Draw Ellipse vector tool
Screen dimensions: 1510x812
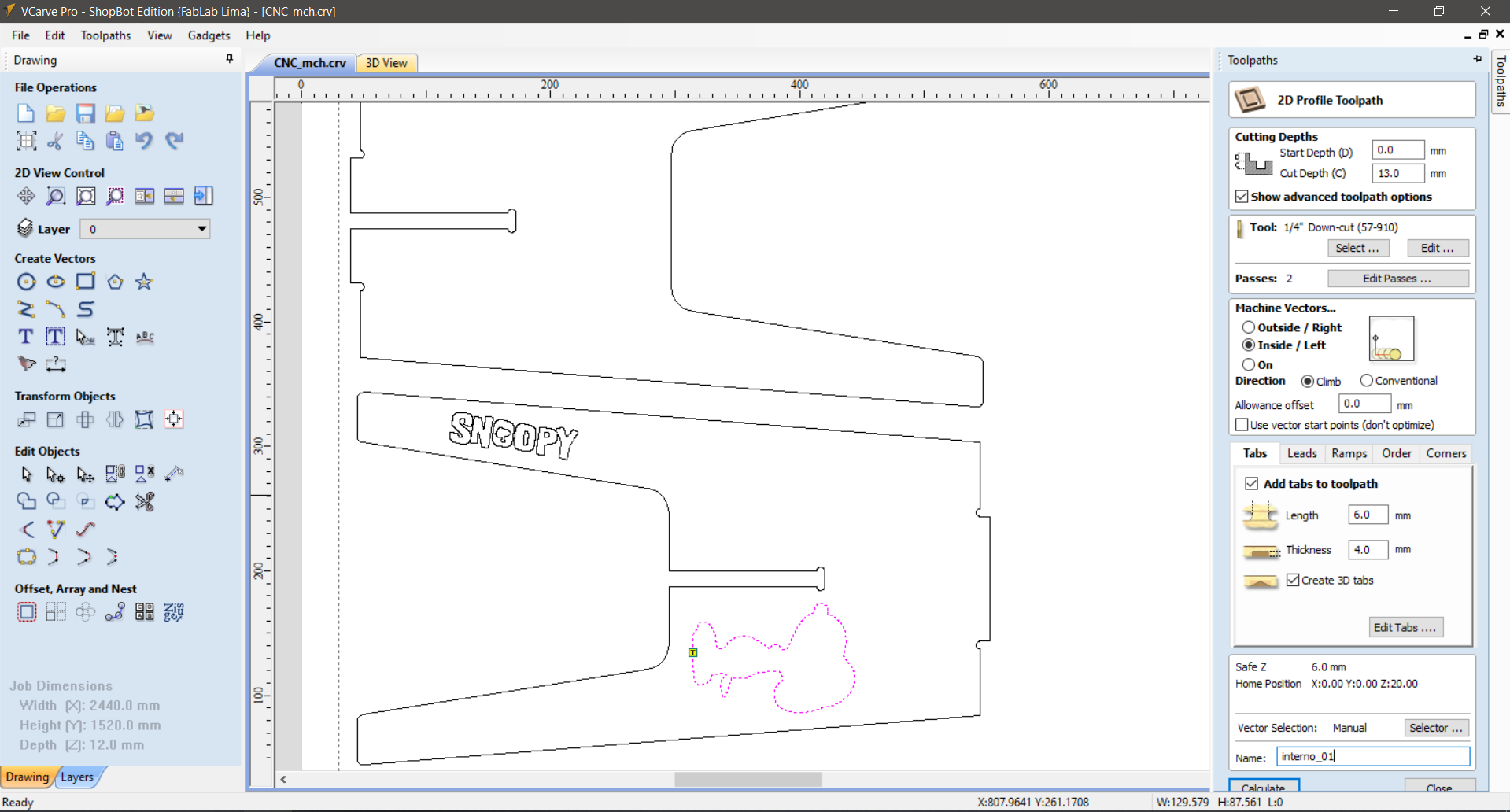pyautogui.click(x=55, y=282)
